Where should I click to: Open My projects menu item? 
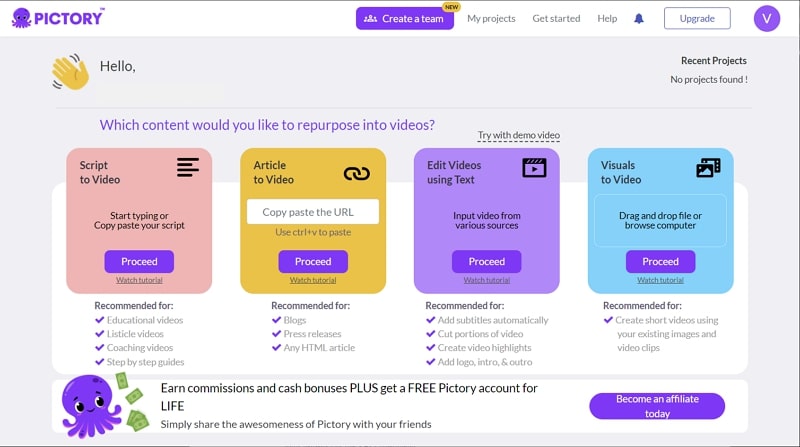point(491,18)
